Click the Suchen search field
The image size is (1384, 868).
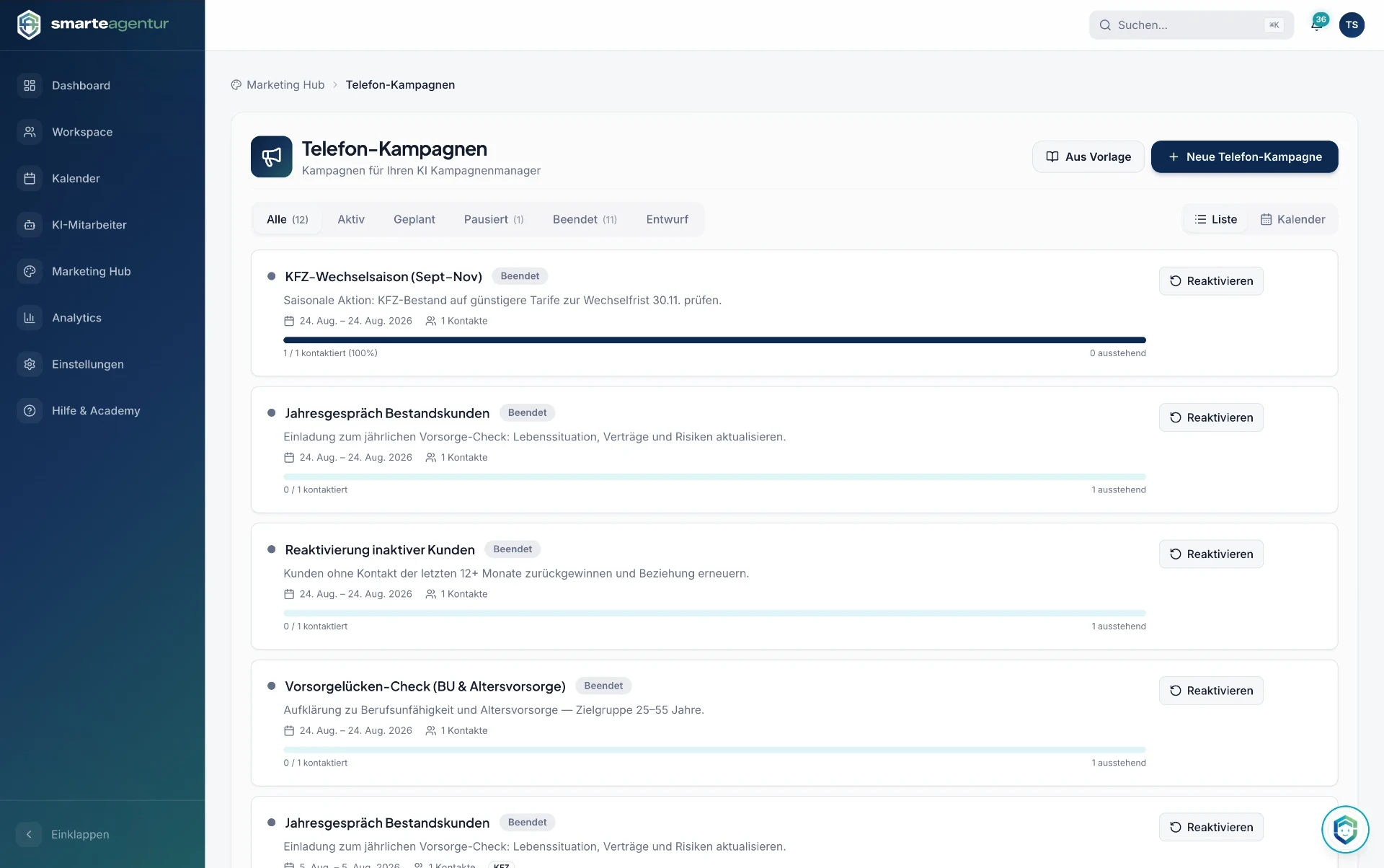pos(1191,25)
